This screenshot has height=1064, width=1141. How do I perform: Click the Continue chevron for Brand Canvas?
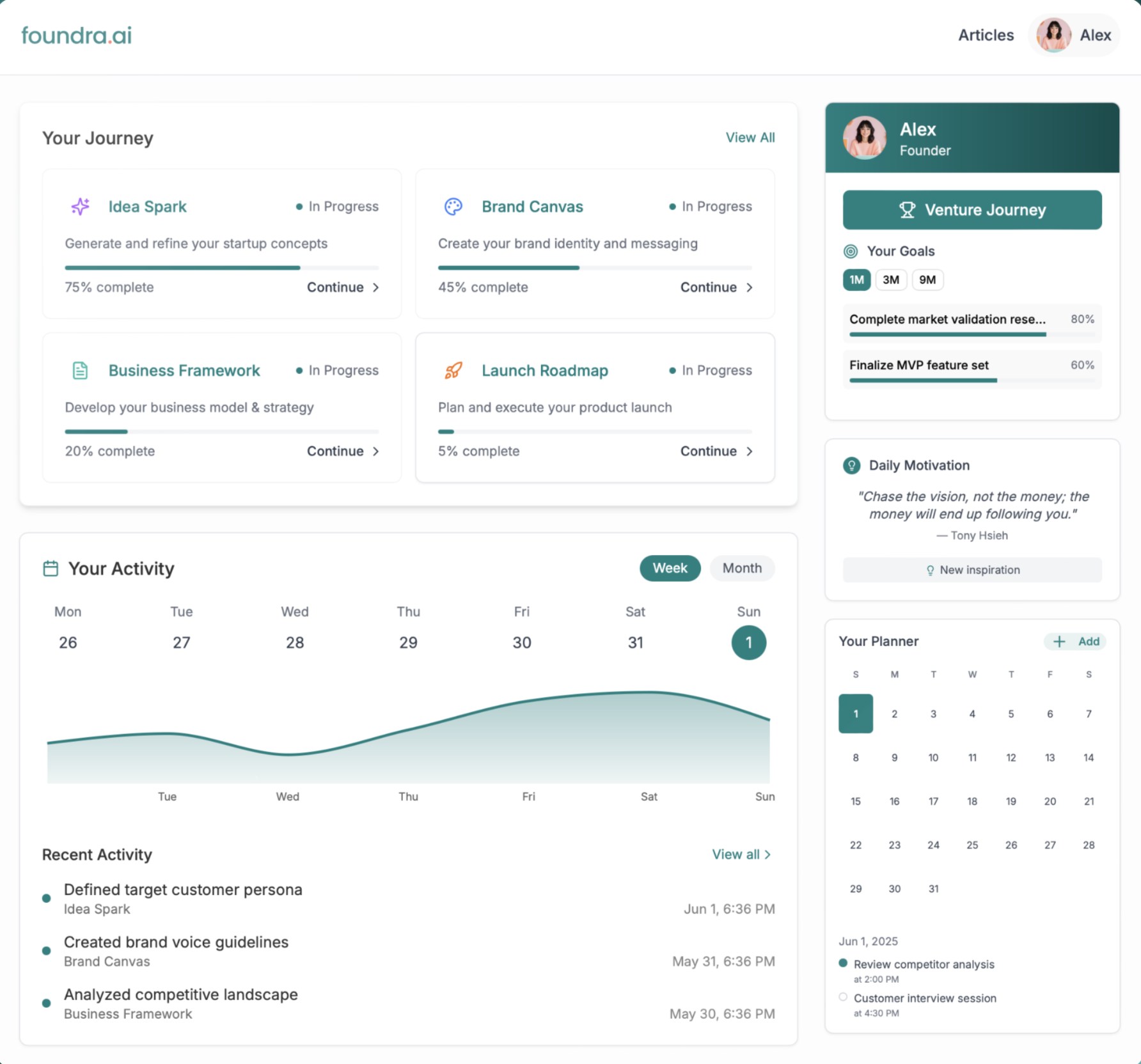tap(750, 287)
